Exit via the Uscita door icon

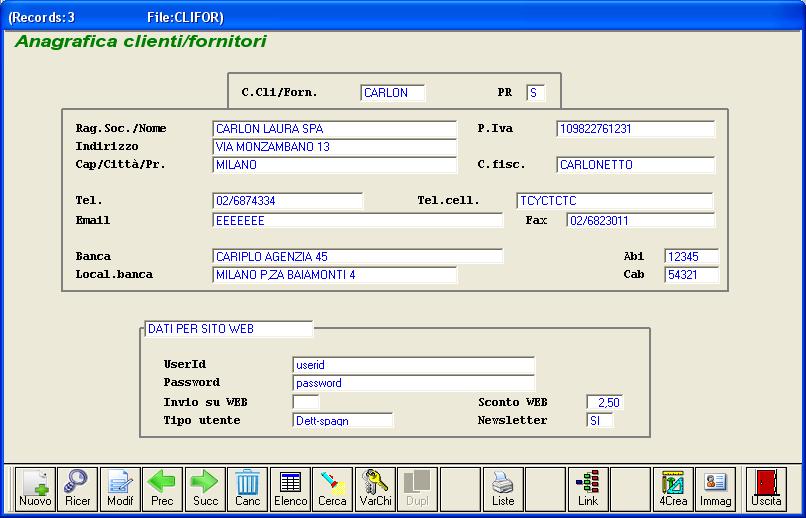[766, 489]
